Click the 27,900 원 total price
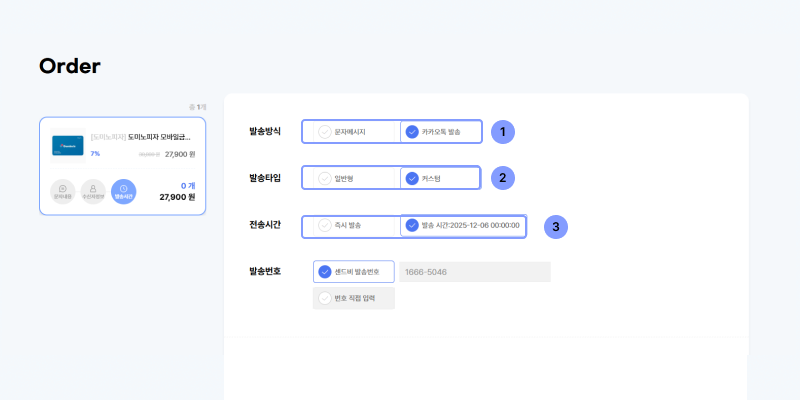Image resolution: width=800 pixels, height=400 pixels. coord(177,197)
